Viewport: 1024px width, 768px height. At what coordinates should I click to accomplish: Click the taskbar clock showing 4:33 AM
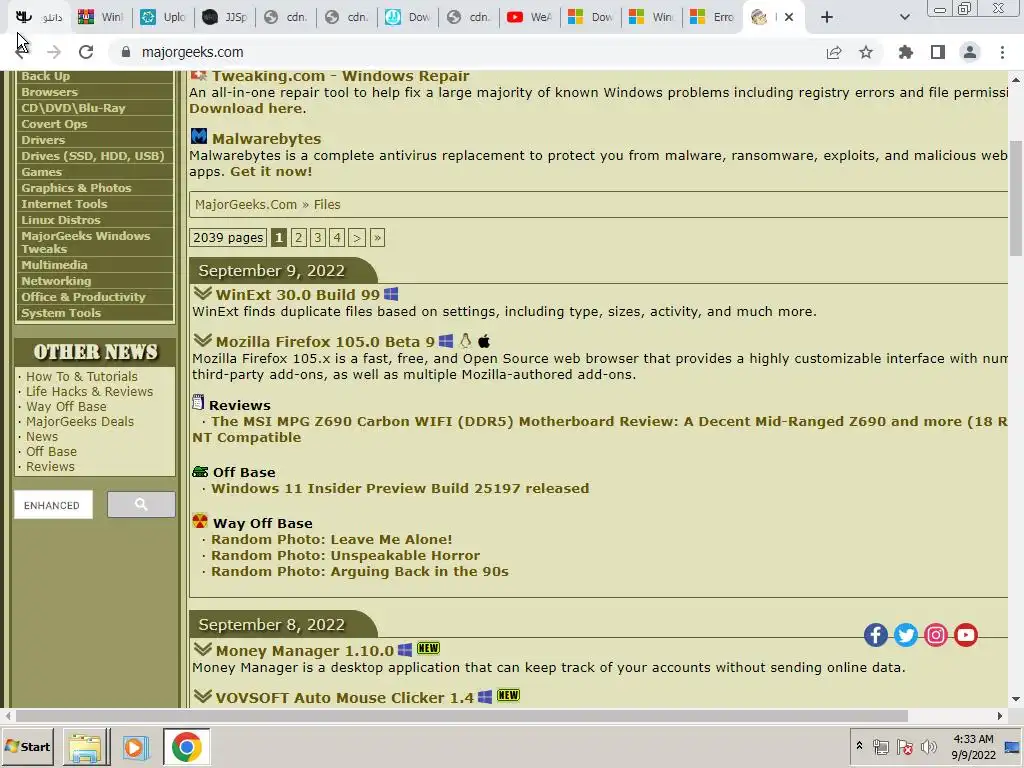pyautogui.click(x=973, y=747)
